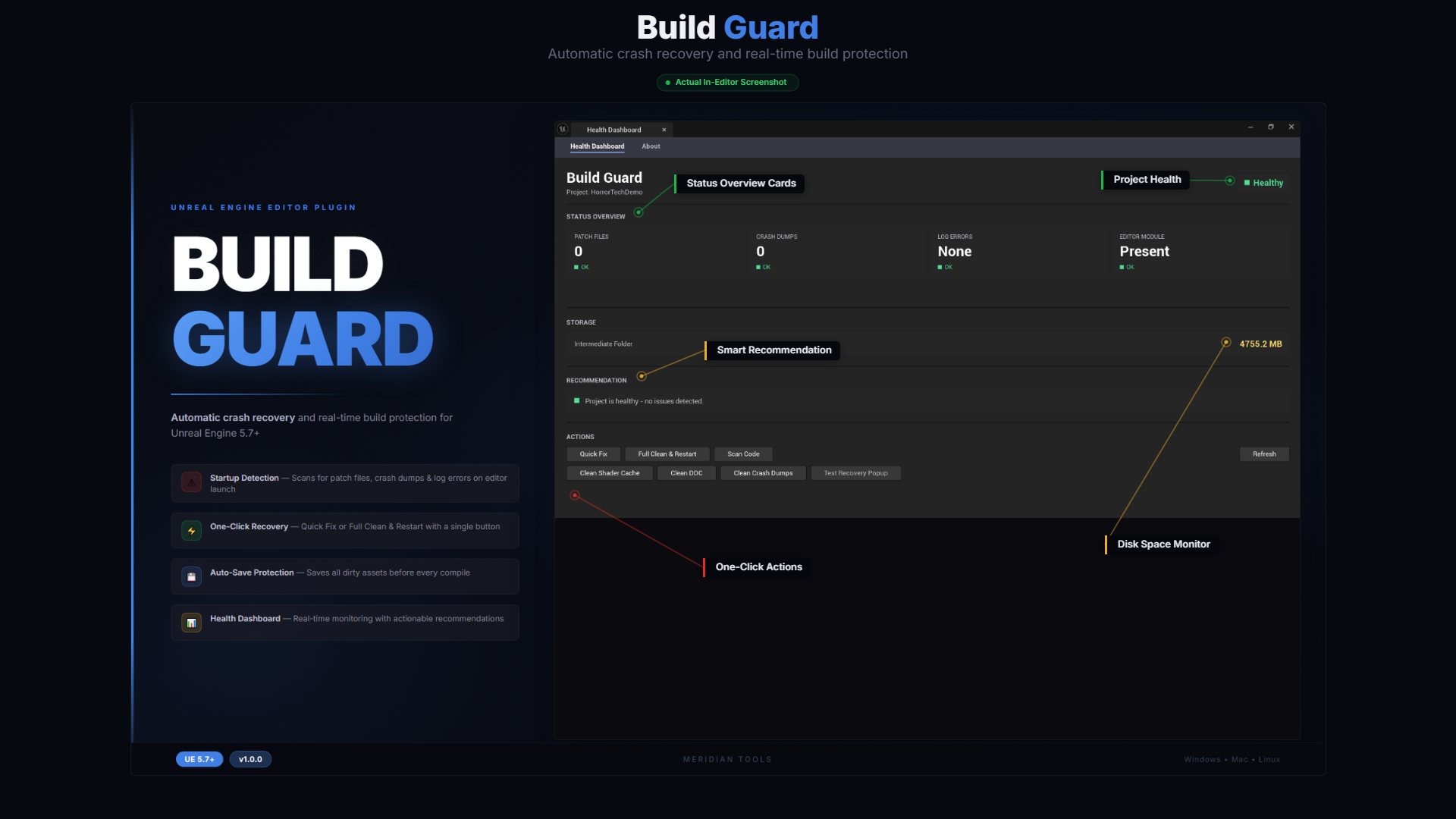The height and width of the screenshot is (819, 1456).
Task: Click "Project is healthy - no issues detected" text
Action: [644, 401]
